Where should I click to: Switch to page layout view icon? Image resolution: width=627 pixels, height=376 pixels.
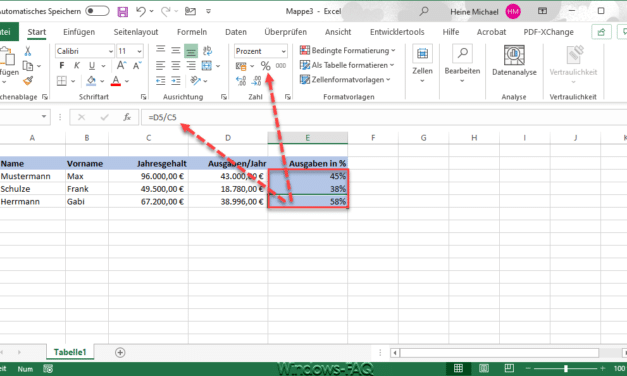(483, 368)
